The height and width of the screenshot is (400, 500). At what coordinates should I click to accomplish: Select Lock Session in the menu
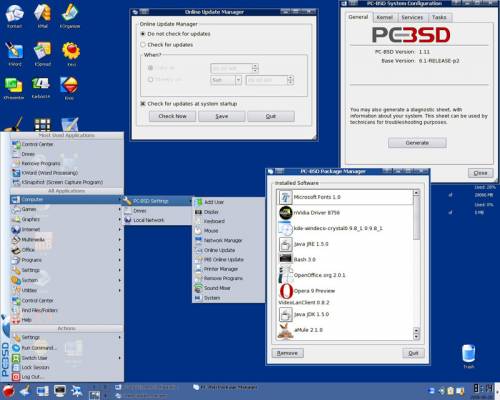[x=66, y=367]
